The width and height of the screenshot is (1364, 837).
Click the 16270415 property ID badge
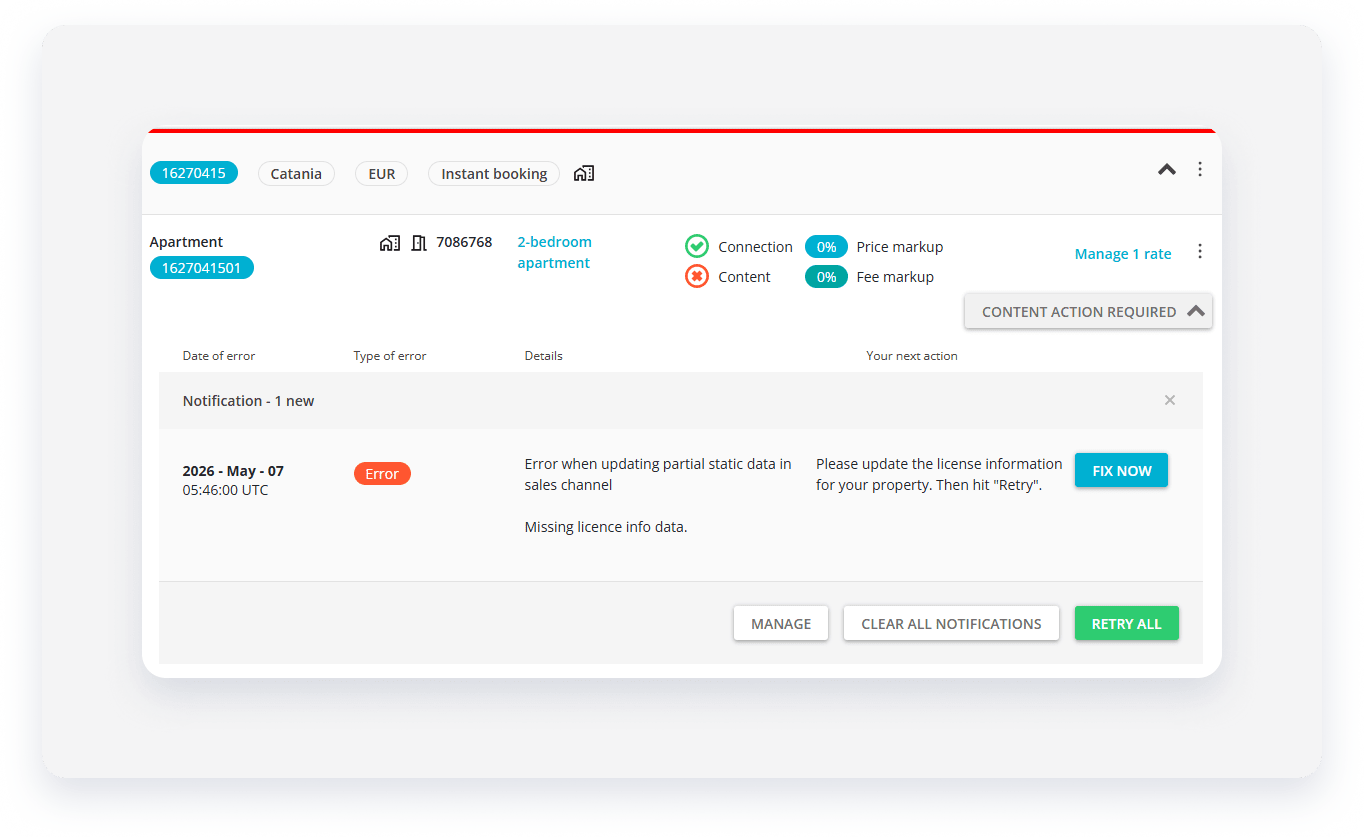[194, 173]
